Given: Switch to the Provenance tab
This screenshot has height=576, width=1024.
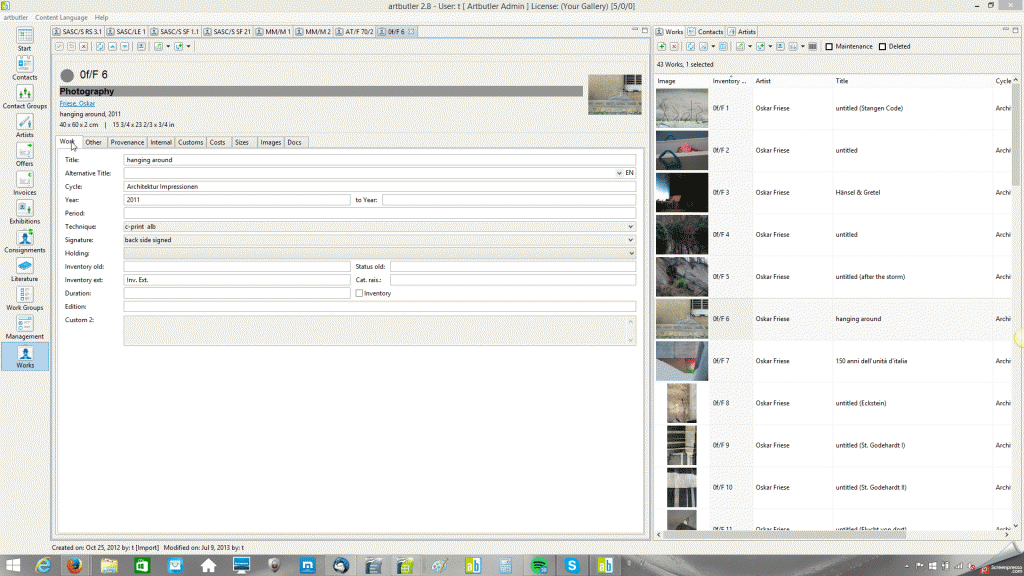Looking at the screenshot, I should pos(127,142).
